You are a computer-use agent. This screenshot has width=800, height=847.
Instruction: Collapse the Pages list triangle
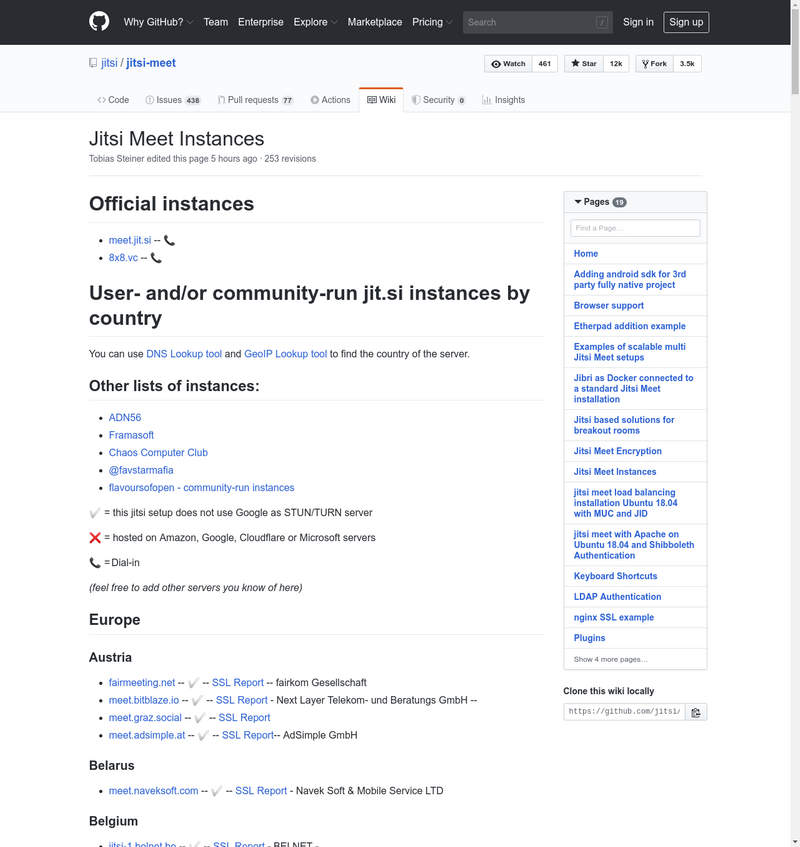pos(578,201)
